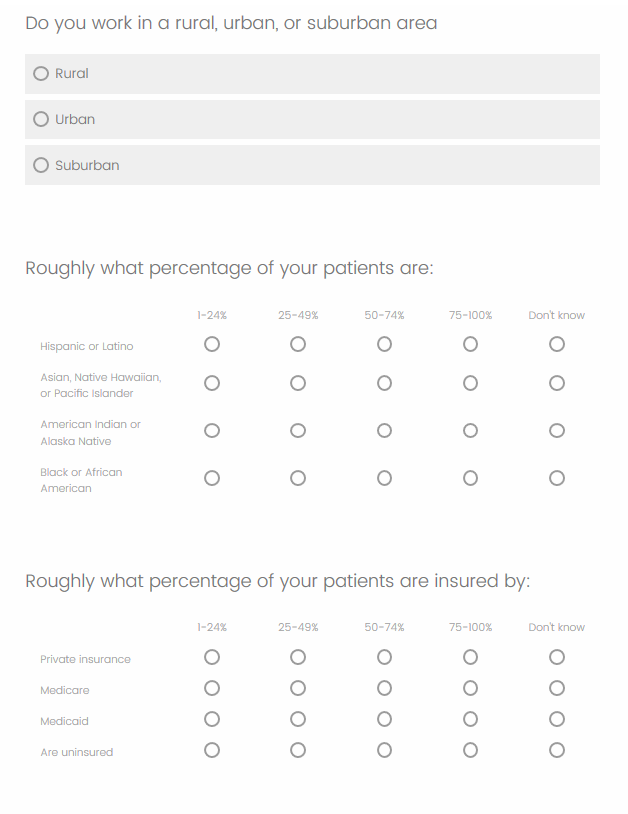Select 75-100% for Medicaid
628x814 pixels.
tap(470, 719)
